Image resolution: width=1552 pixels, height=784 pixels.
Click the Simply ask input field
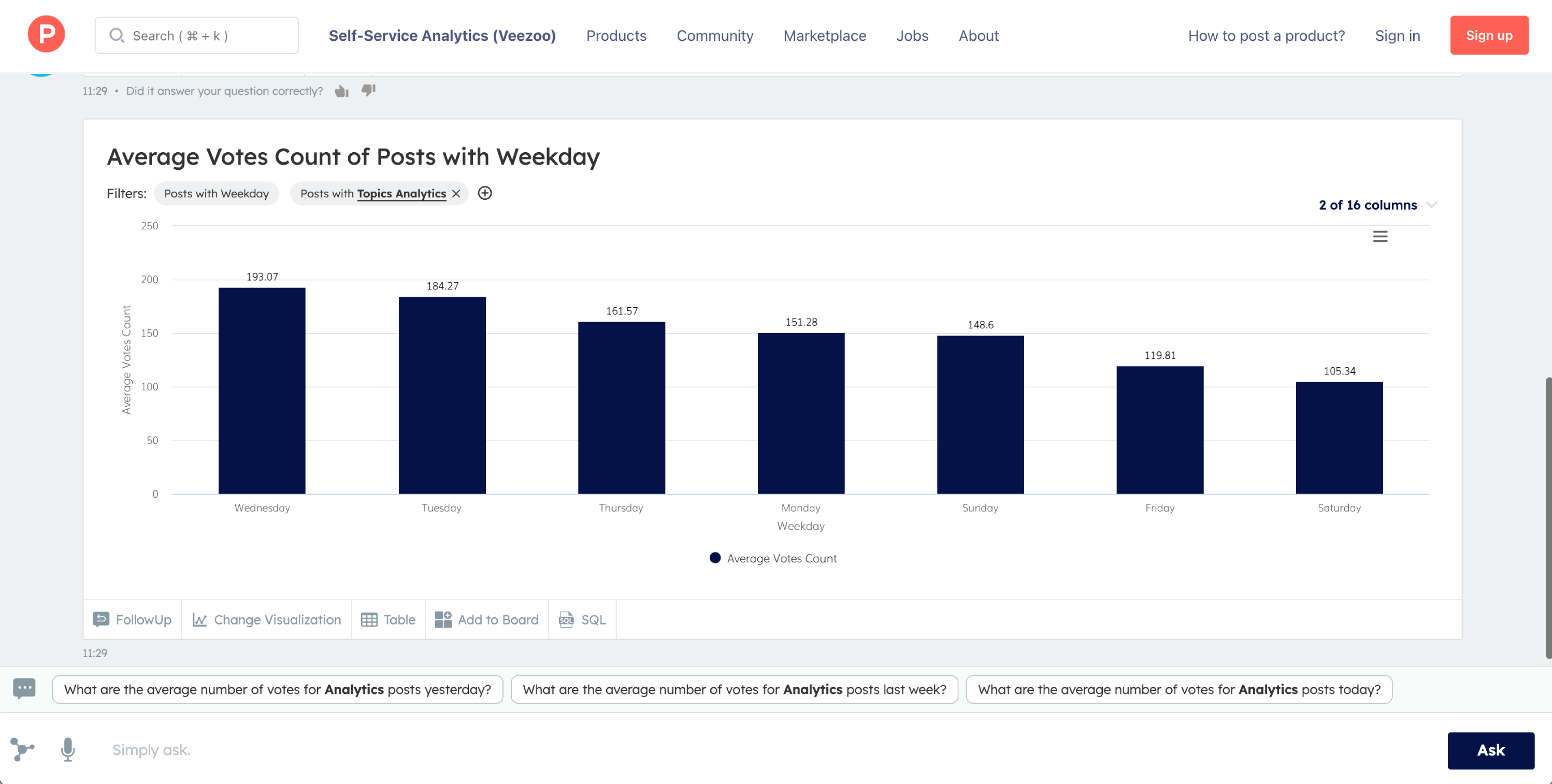(771, 750)
